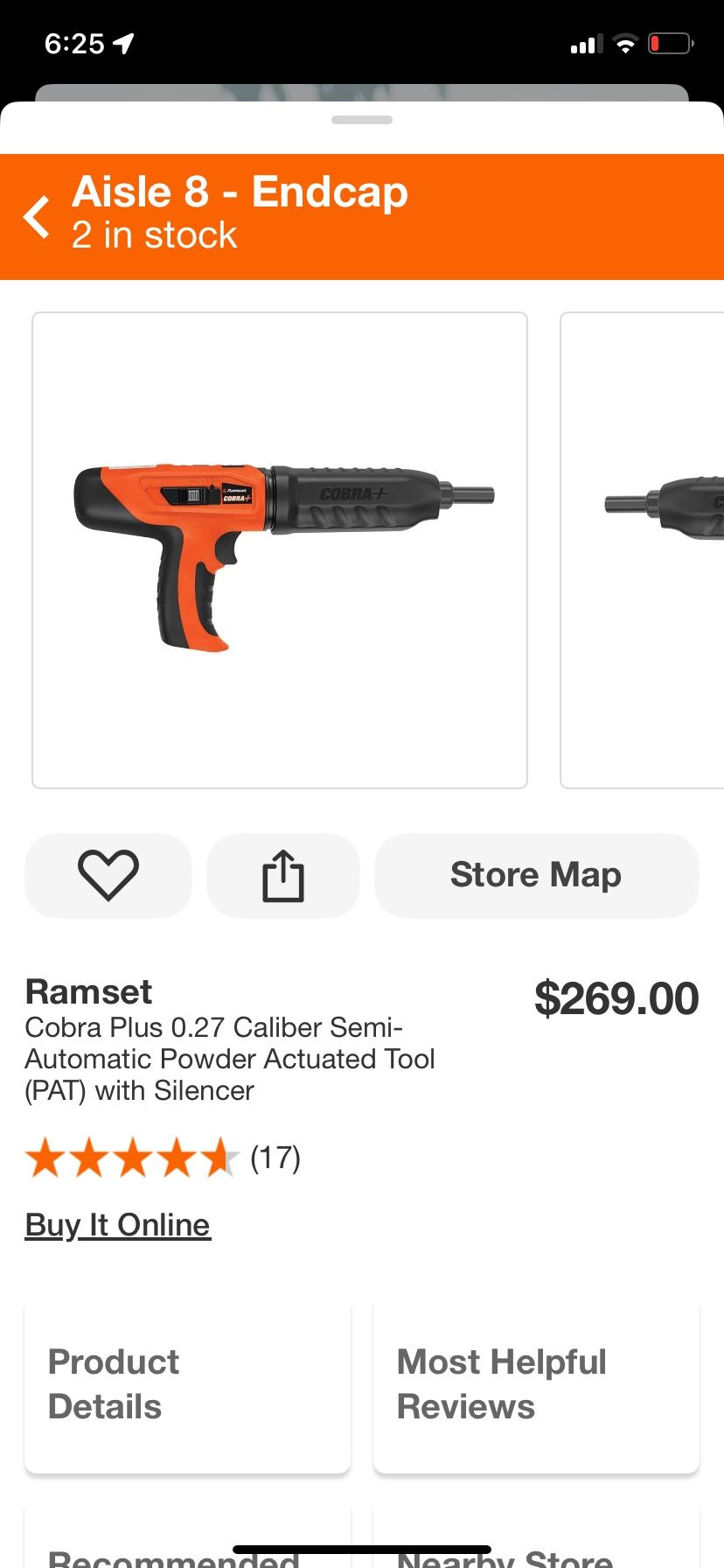Viewport: 724px width, 1568px height.
Task: Tap the location arrow in the status bar
Action: 123,42
